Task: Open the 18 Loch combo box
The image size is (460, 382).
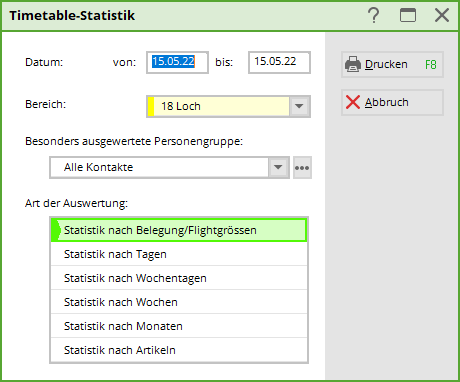Action: click(x=228, y=106)
